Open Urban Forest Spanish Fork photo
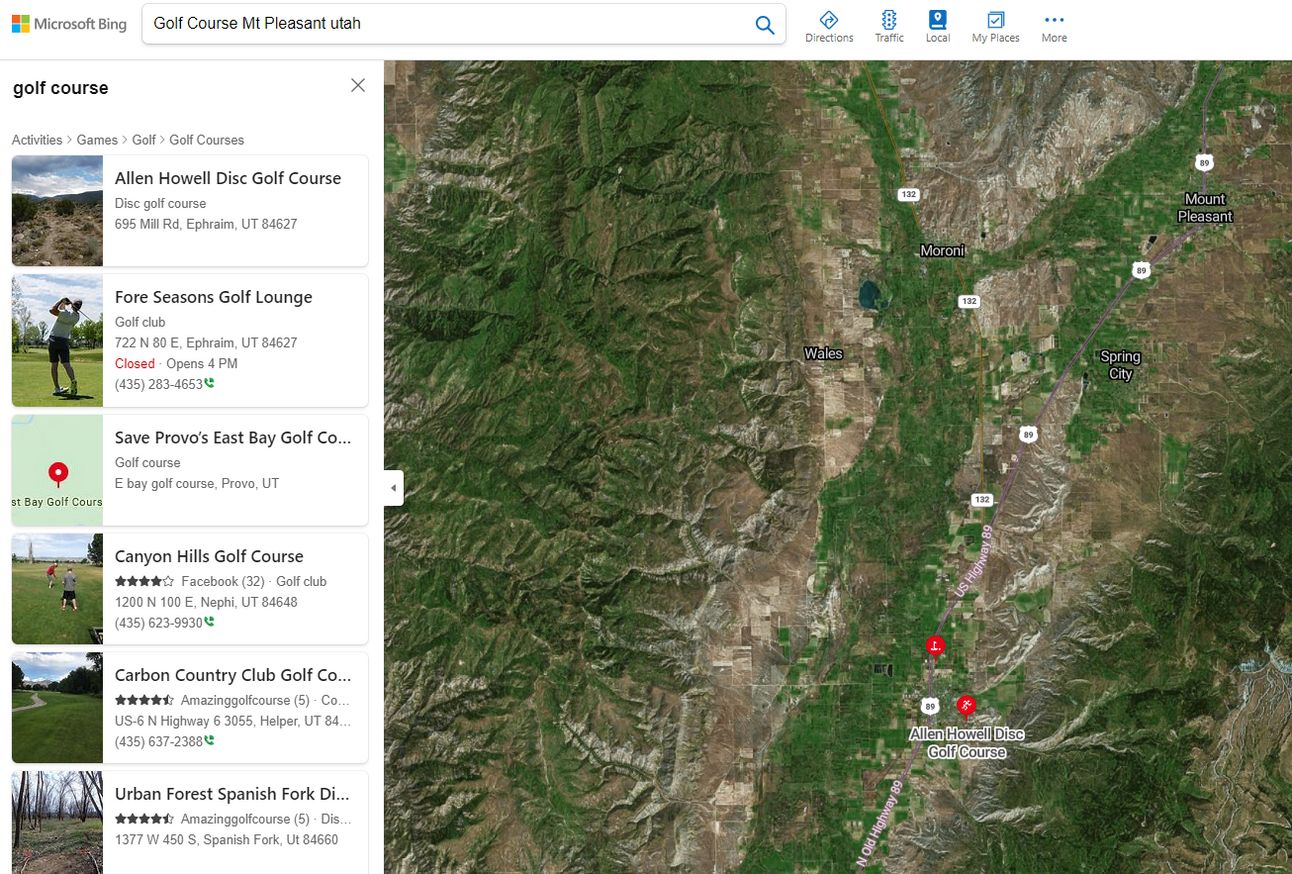 [57, 822]
